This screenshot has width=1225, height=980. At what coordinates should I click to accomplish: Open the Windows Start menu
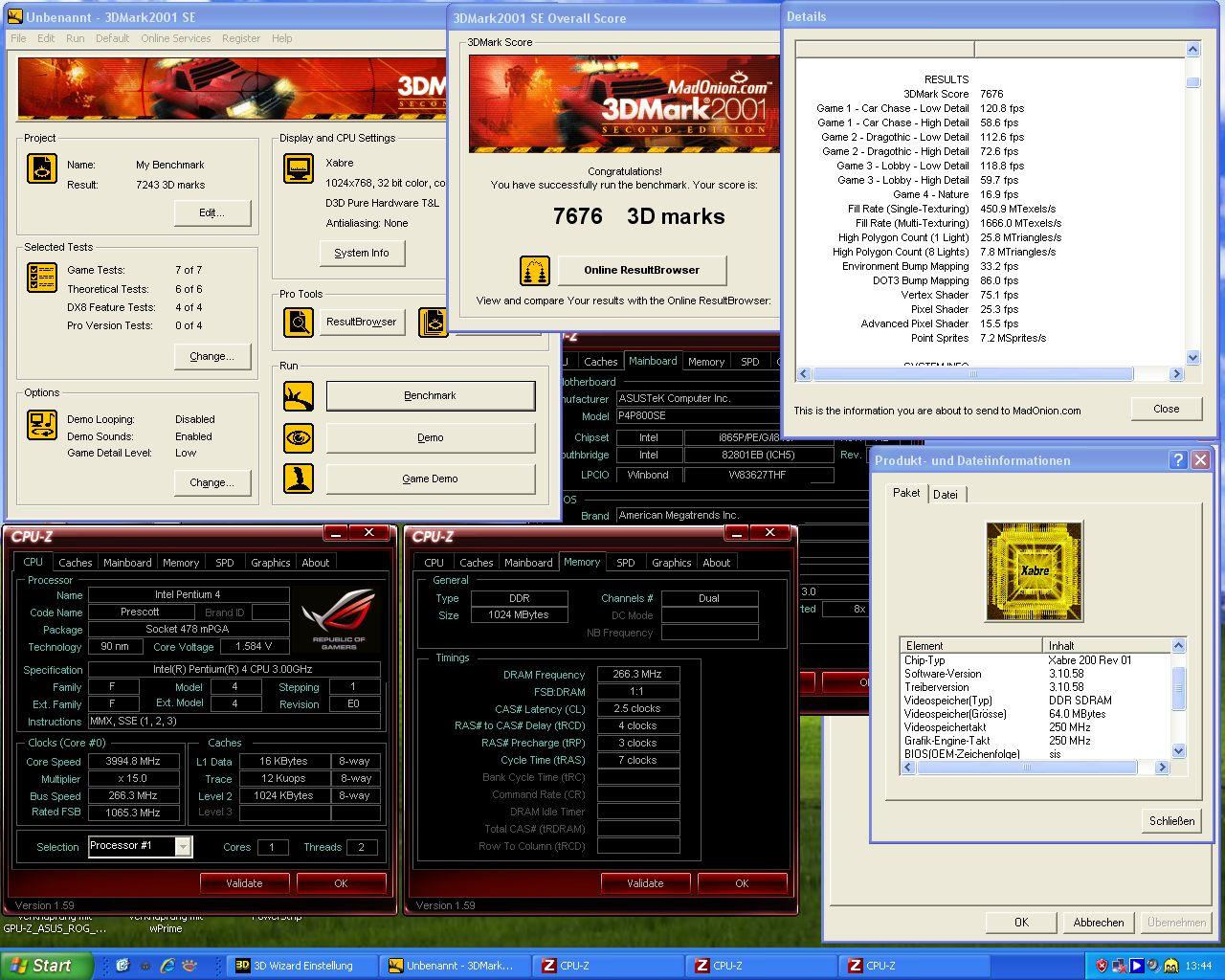click(47, 966)
